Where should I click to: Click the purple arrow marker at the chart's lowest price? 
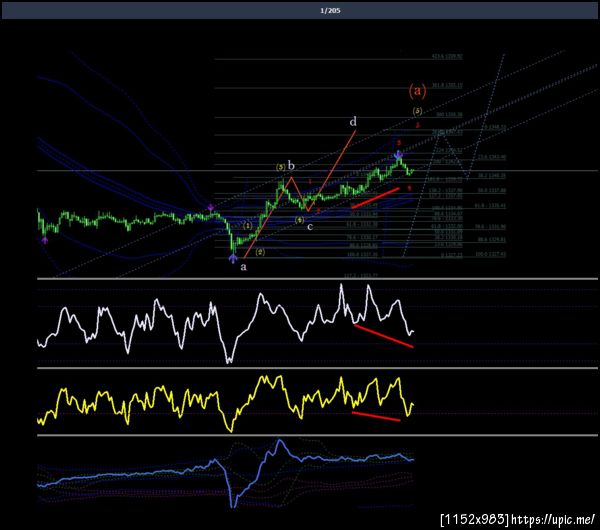pos(233,258)
